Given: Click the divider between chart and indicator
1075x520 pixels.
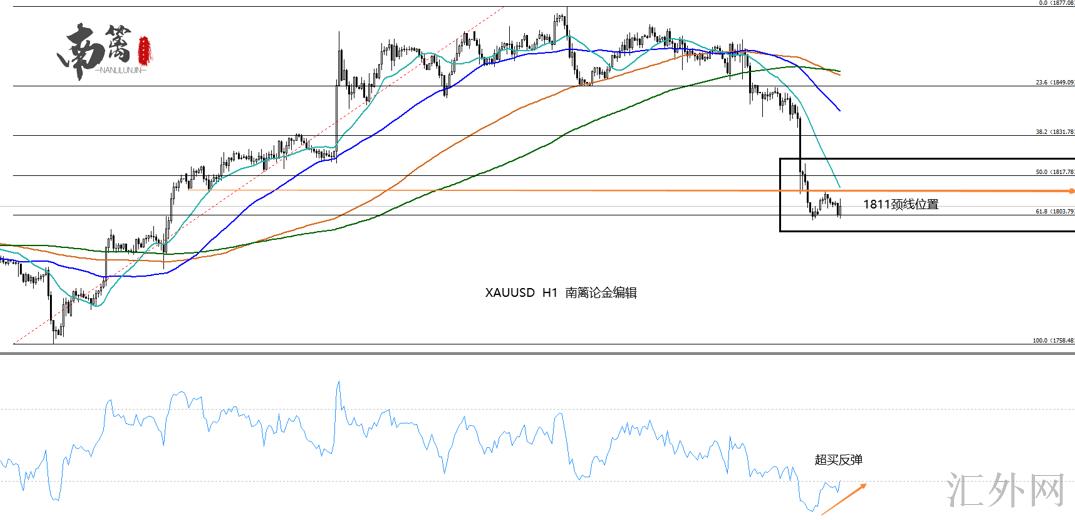Looking at the screenshot, I should click(538, 353).
